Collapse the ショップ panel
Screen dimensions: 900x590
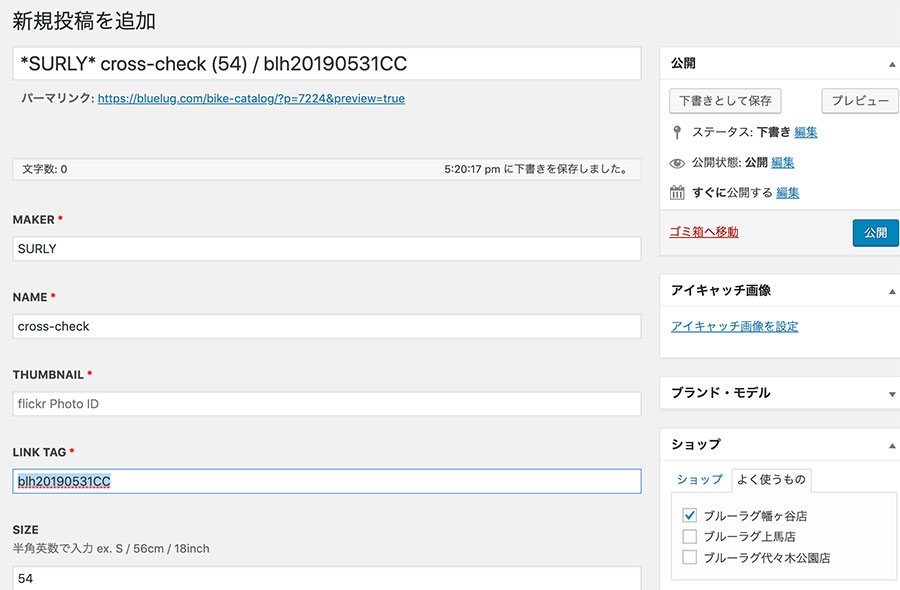pyautogui.click(x=892, y=445)
